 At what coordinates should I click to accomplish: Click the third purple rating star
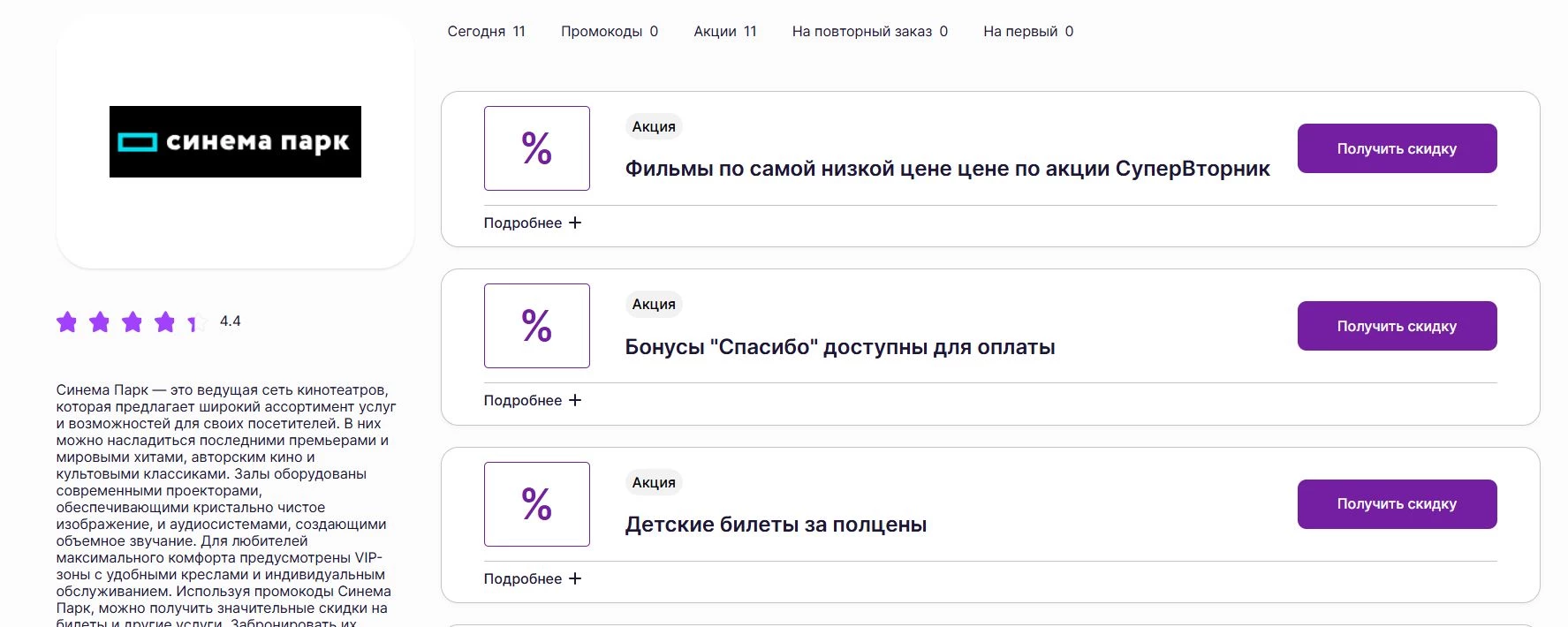point(133,321)
